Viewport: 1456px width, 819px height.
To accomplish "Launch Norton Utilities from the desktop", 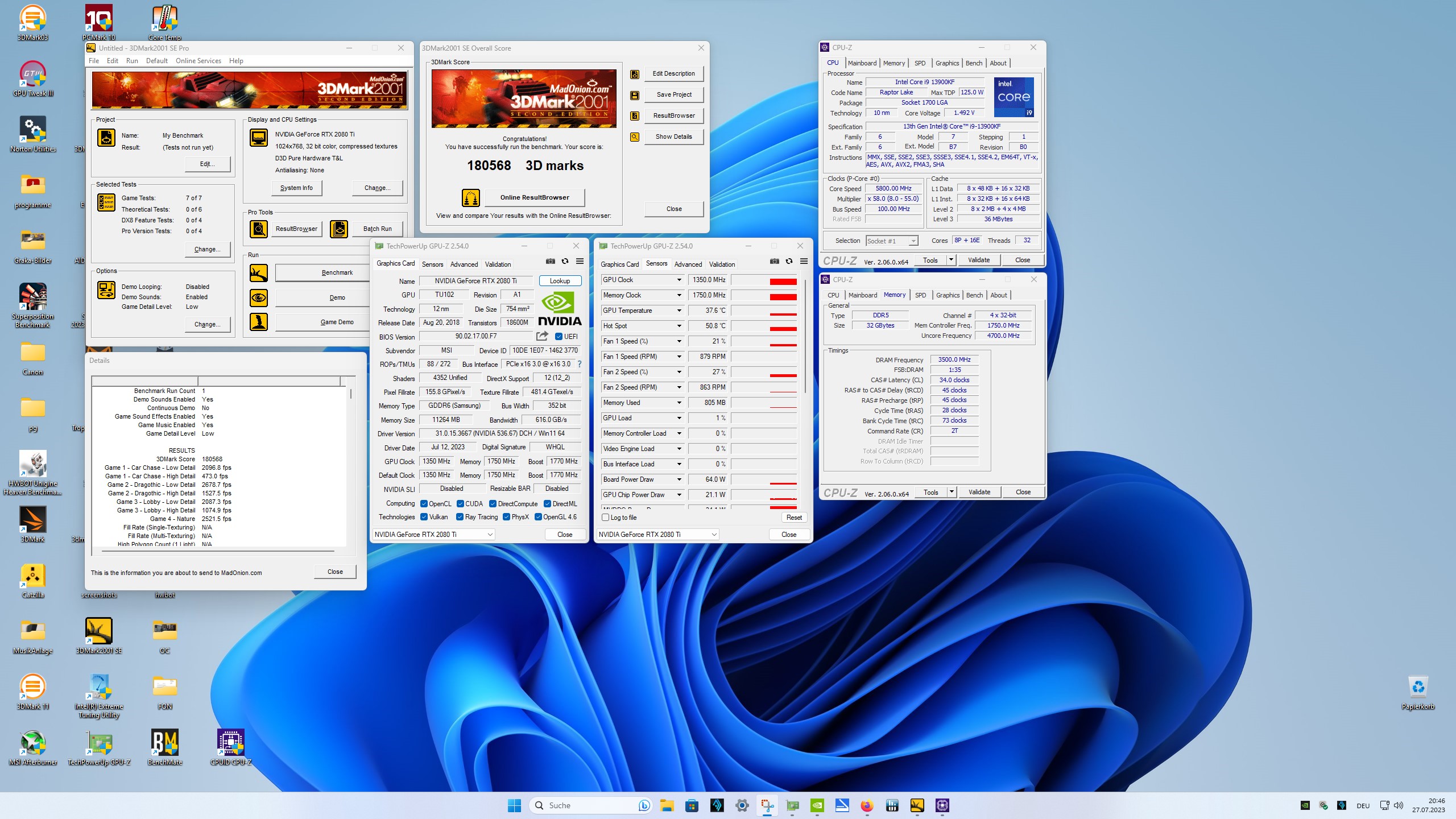I will point(32,134).
